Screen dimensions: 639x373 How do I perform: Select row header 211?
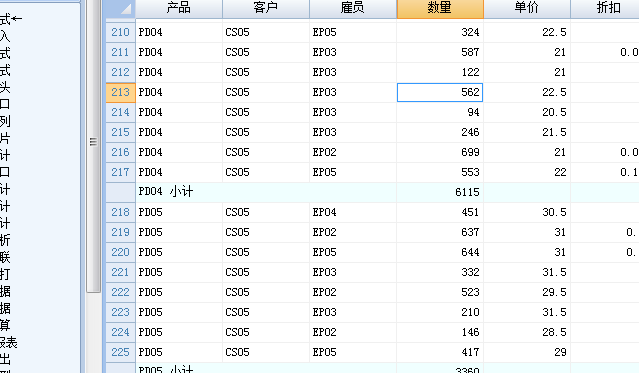tap(121, 52)
